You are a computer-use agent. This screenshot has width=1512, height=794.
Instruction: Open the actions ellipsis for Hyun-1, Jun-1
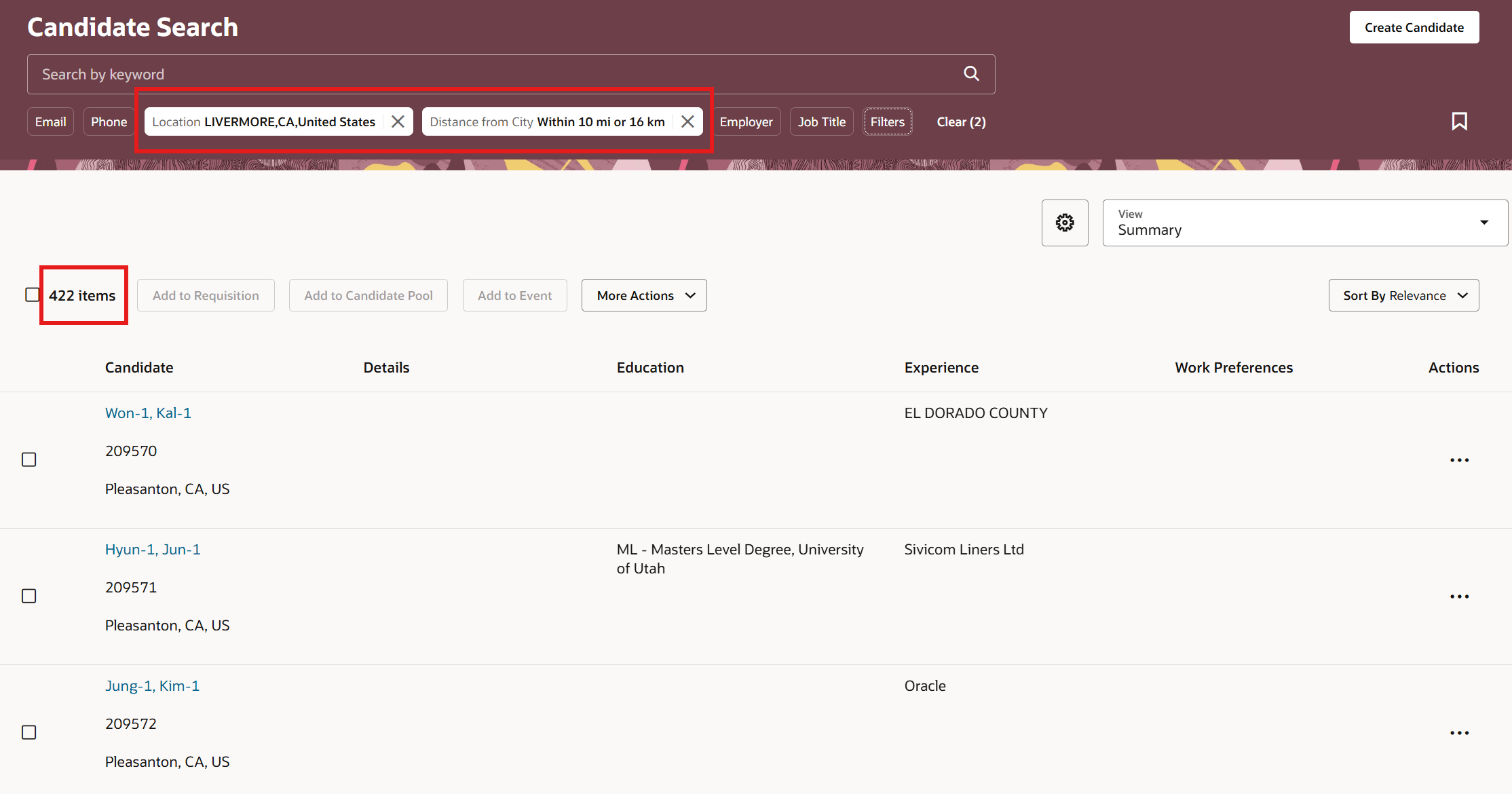(x=1460, y=596)
